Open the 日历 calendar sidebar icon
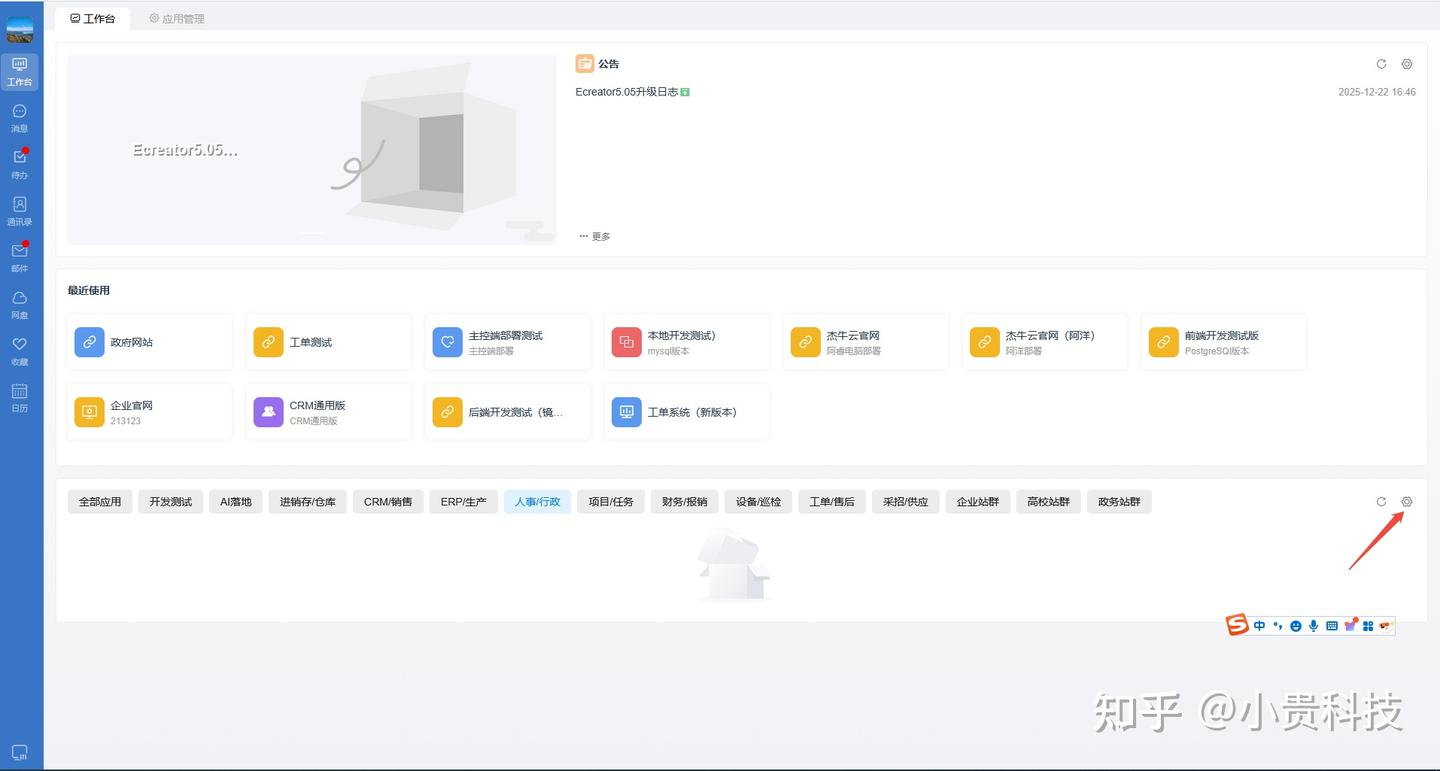 point(19,397)
